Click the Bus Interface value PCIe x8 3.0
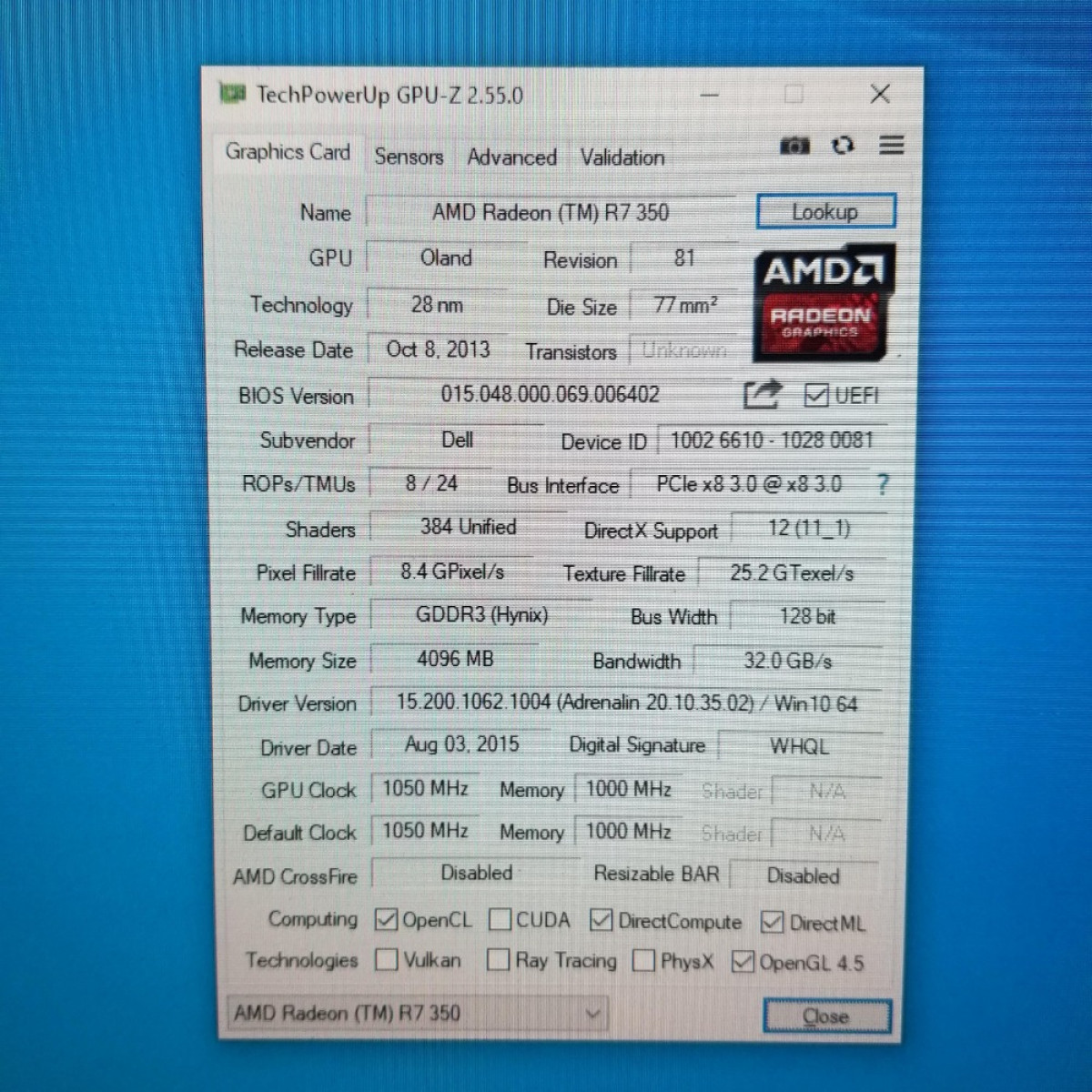The height and width of the screenshot is (1092, 1092). [x=749, y=484]
